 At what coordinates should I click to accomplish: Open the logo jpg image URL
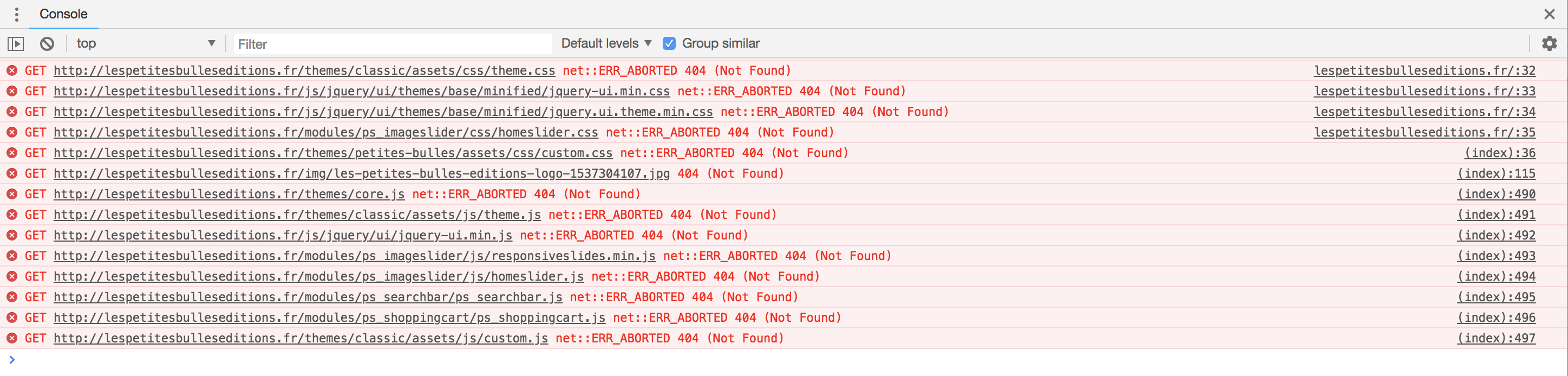pos(362,174)
